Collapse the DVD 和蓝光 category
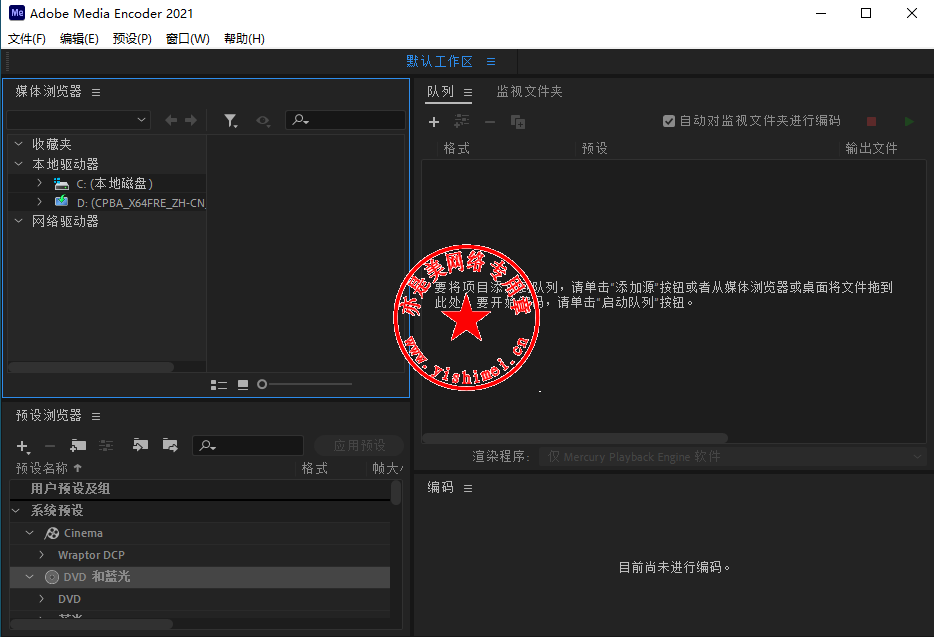This screenshot has width=934, height=637. 29,577
